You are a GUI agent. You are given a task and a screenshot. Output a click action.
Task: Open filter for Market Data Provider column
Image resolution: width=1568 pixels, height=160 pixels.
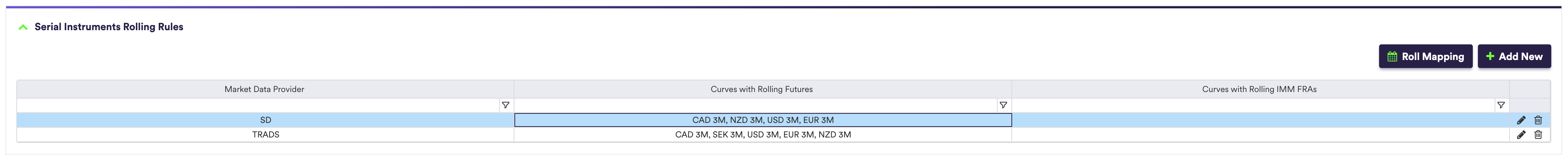coord(505,105)
